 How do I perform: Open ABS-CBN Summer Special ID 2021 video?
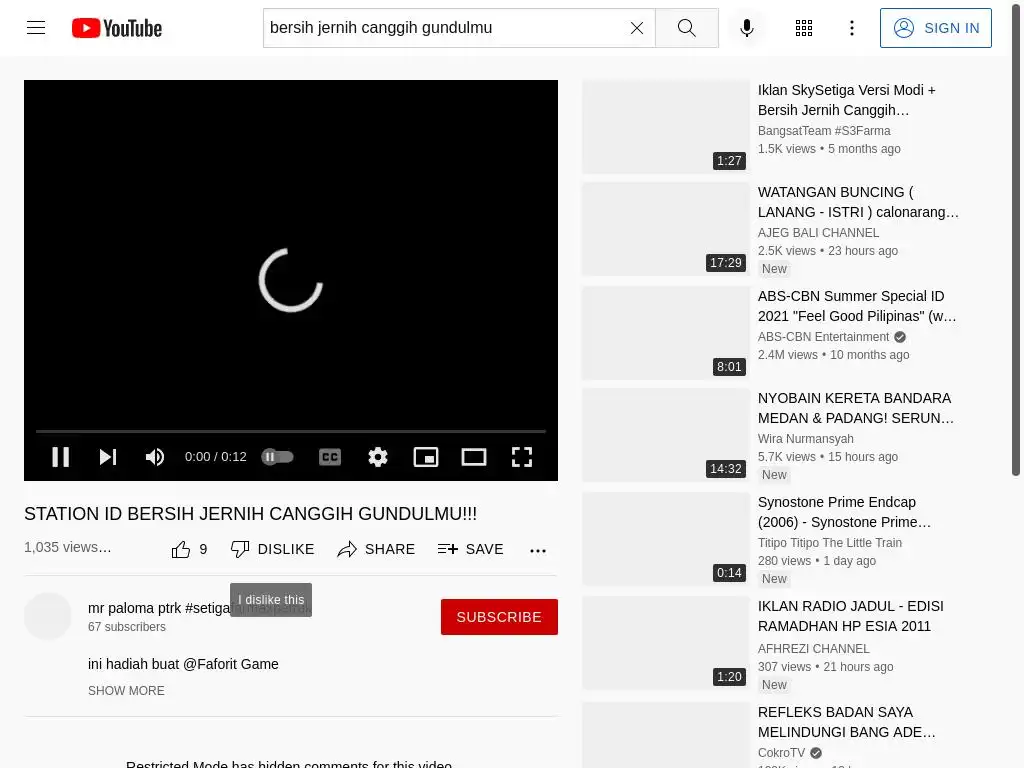pyautogui.click(x=857, y=306)
